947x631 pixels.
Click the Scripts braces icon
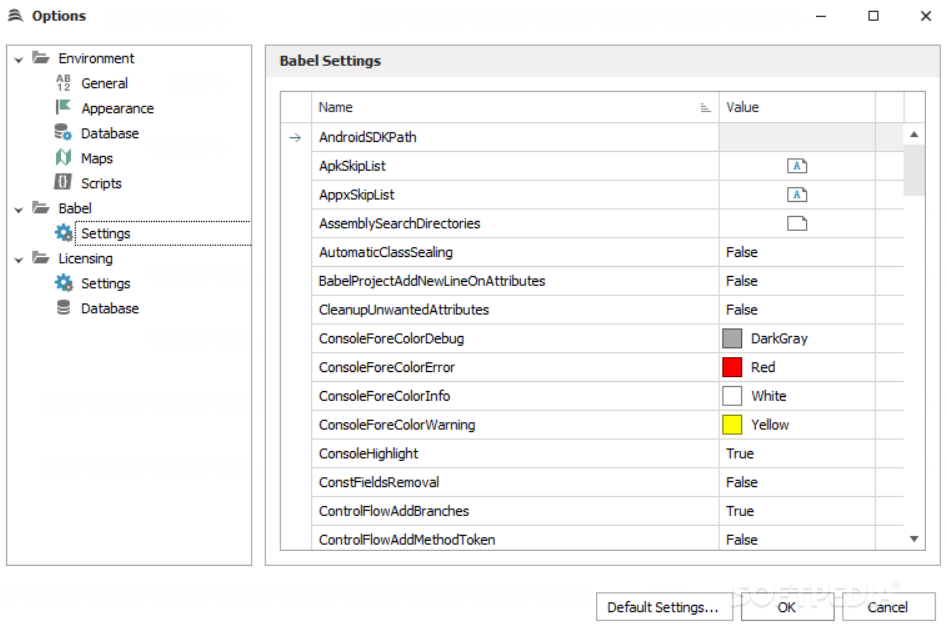point(63,182)
